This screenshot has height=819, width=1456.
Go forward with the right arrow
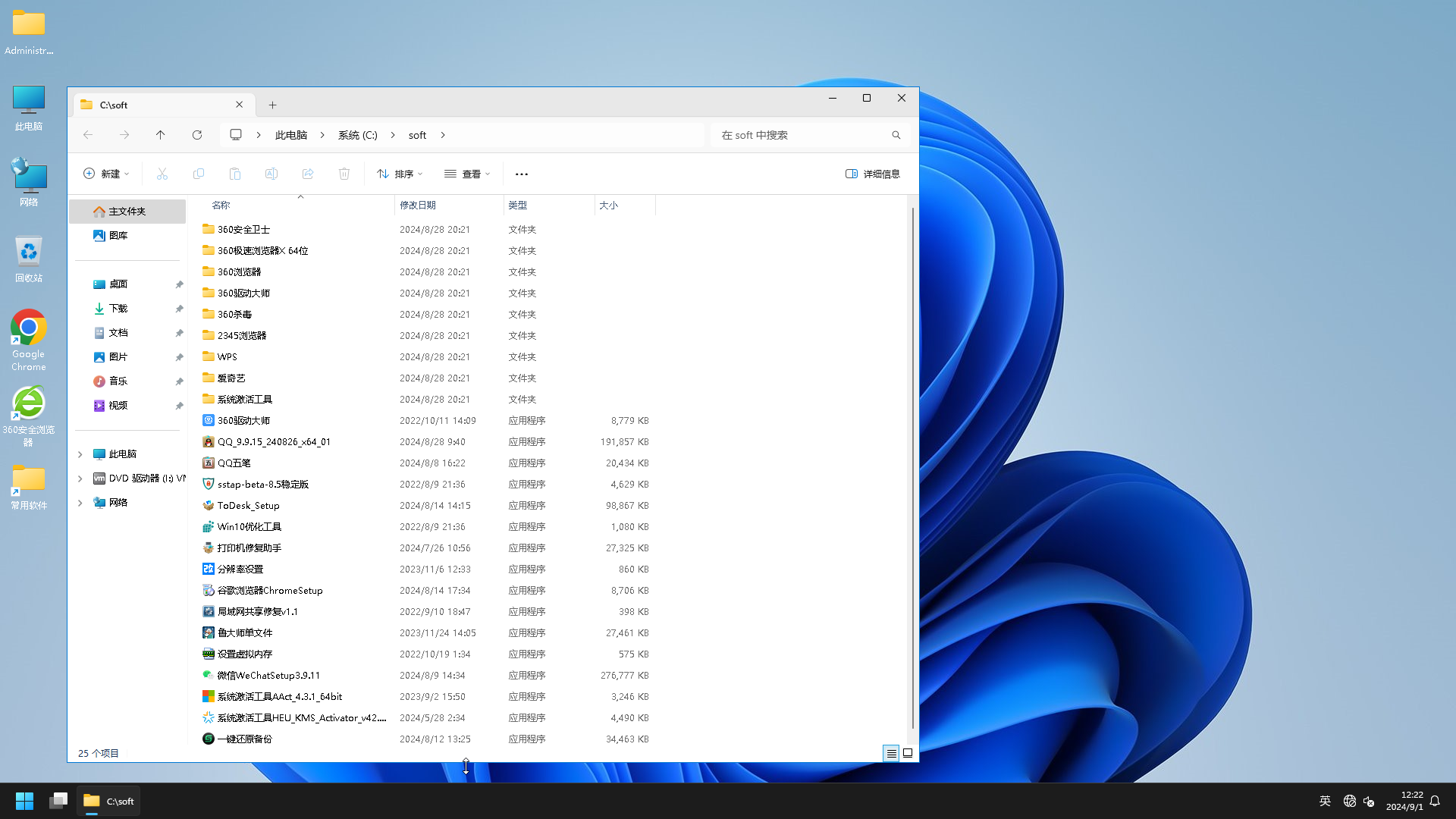(124, 135)
